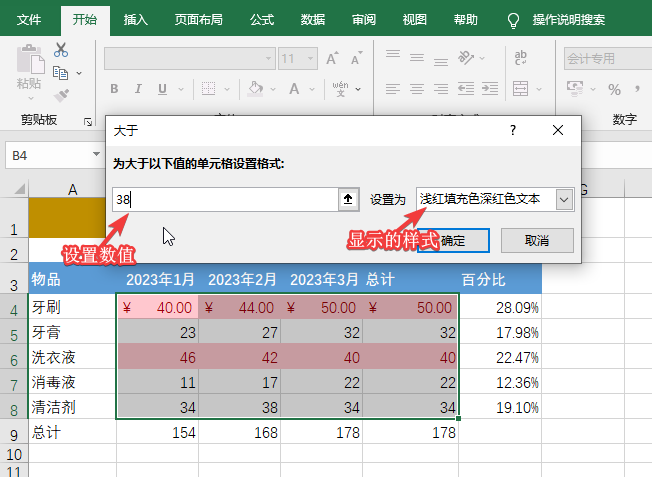
Task: Click 操作说明搜索 search box
Action: pos(568,20)
